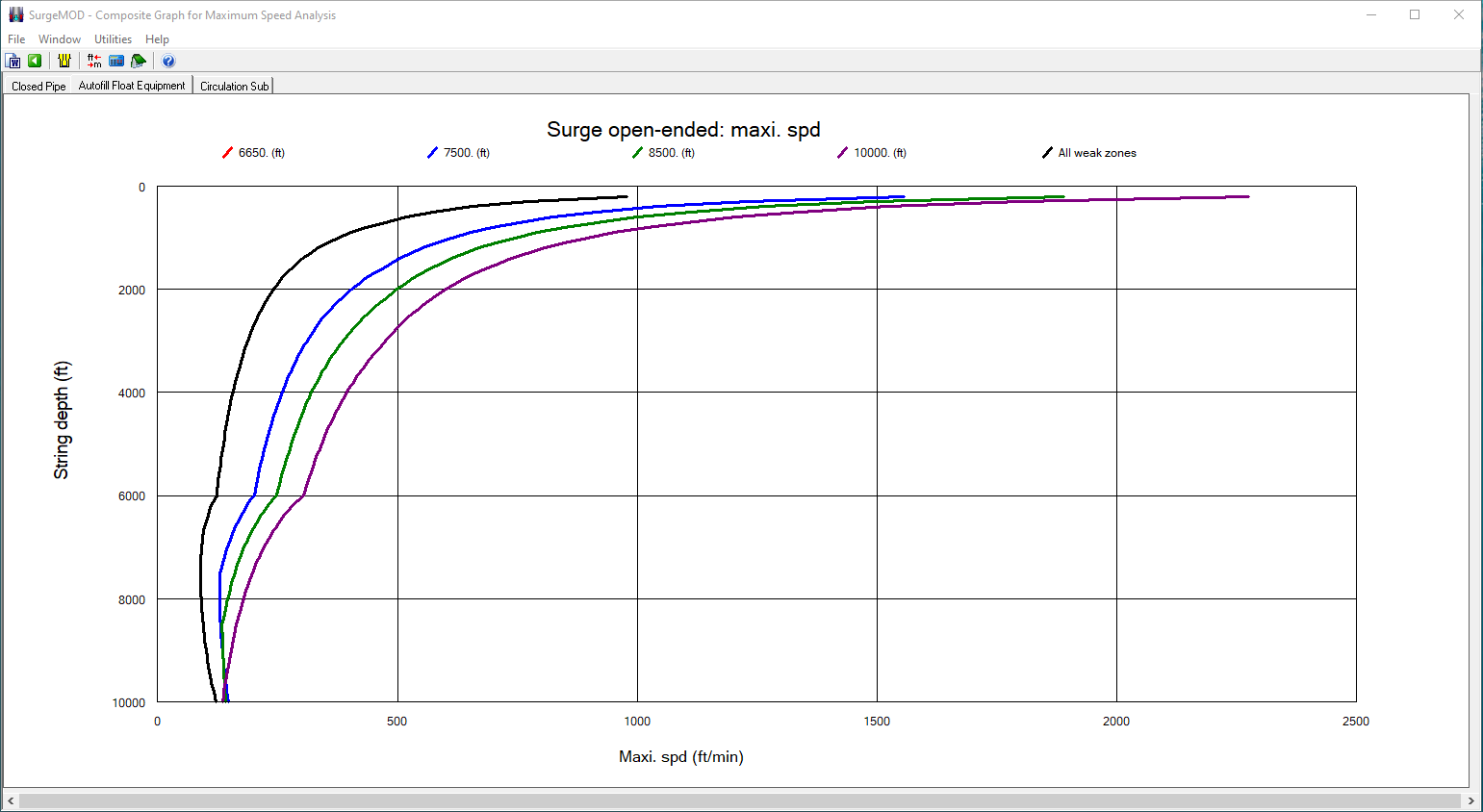Open the File menu

pyautogui.click(x=16, y=39)
